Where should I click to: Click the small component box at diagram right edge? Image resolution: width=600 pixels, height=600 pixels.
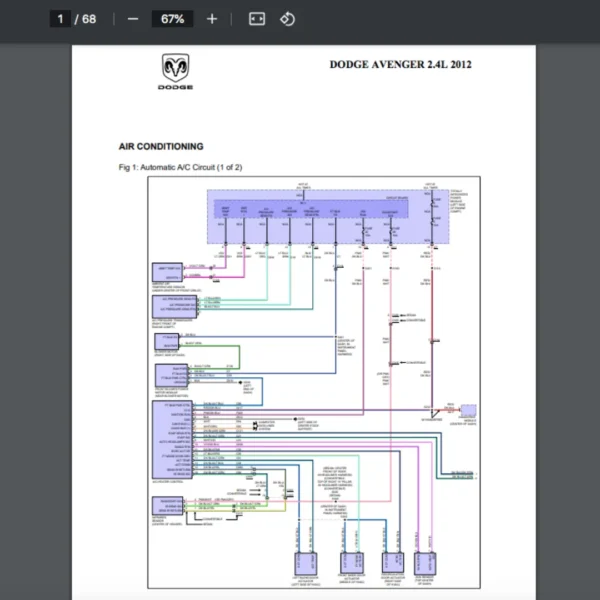tap(466, 409)
